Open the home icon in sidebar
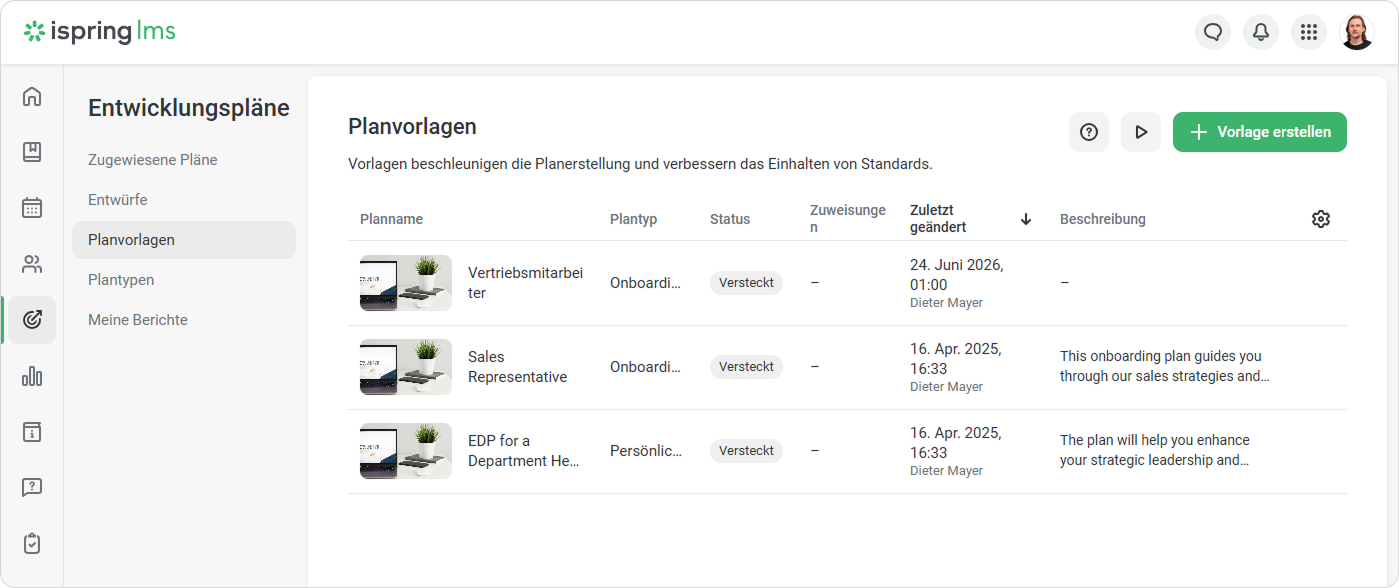 click(32, 96)
